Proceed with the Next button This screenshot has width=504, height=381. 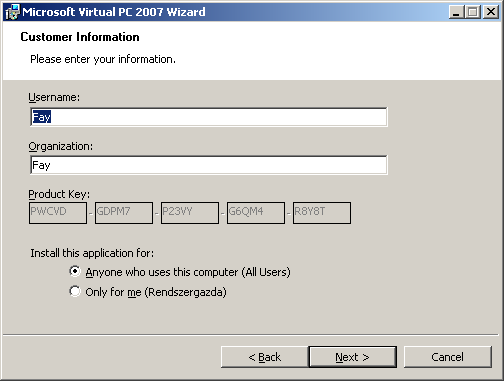353,357
